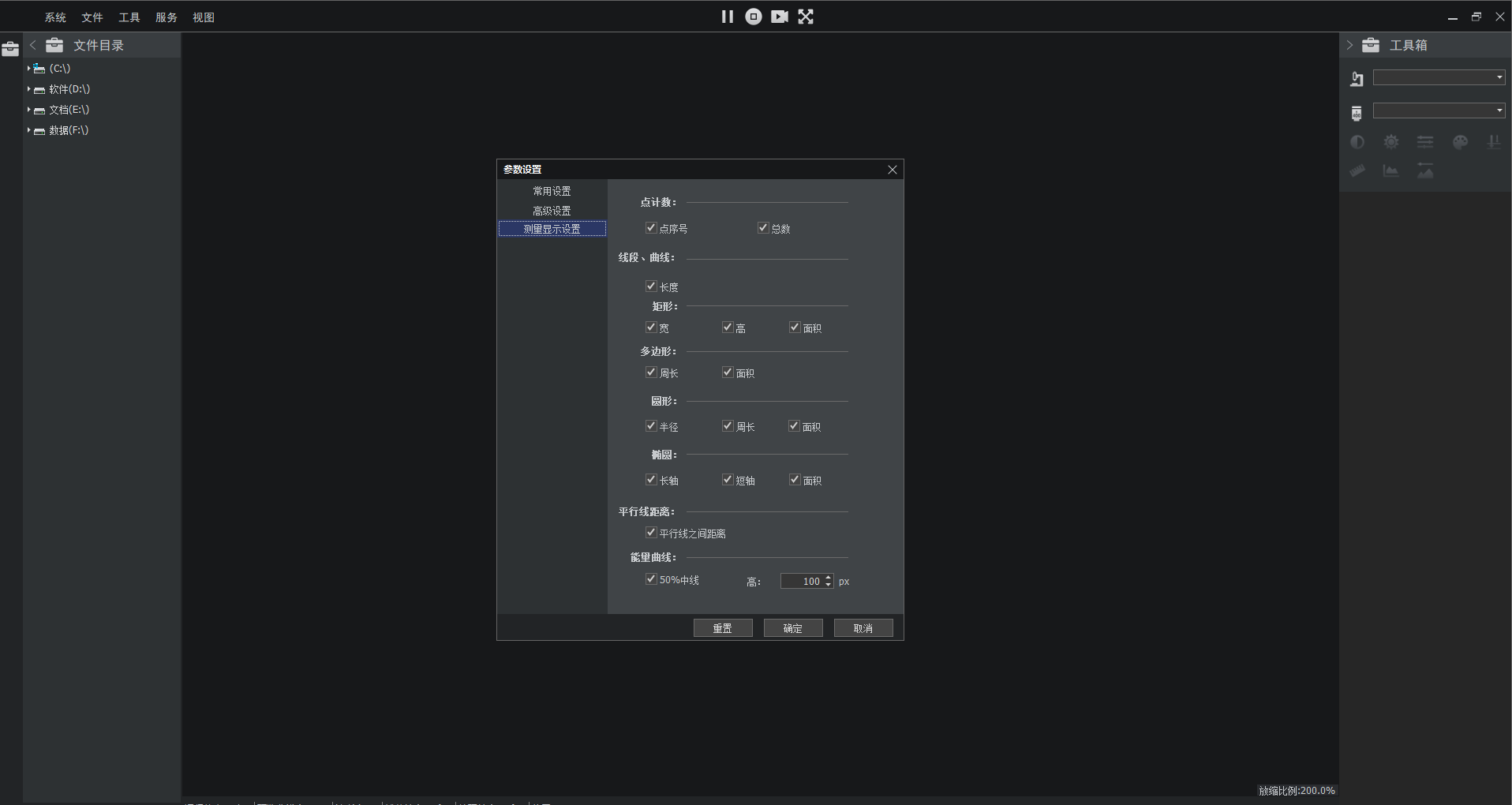The image size is (1512, 805).
Task: Uncheck the 总数 checkbox
Action: (x=763, y=228)
